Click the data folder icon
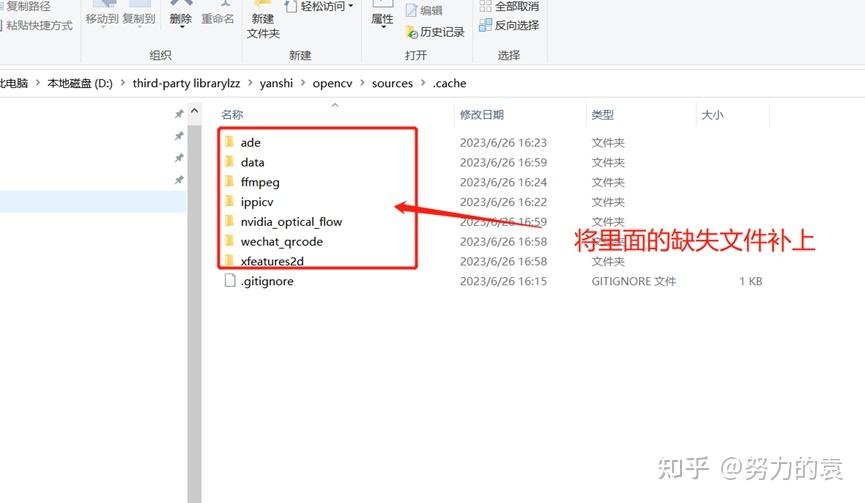Viewport: 865px width, 503px height. pyautogui.click(x=229, y=162)
